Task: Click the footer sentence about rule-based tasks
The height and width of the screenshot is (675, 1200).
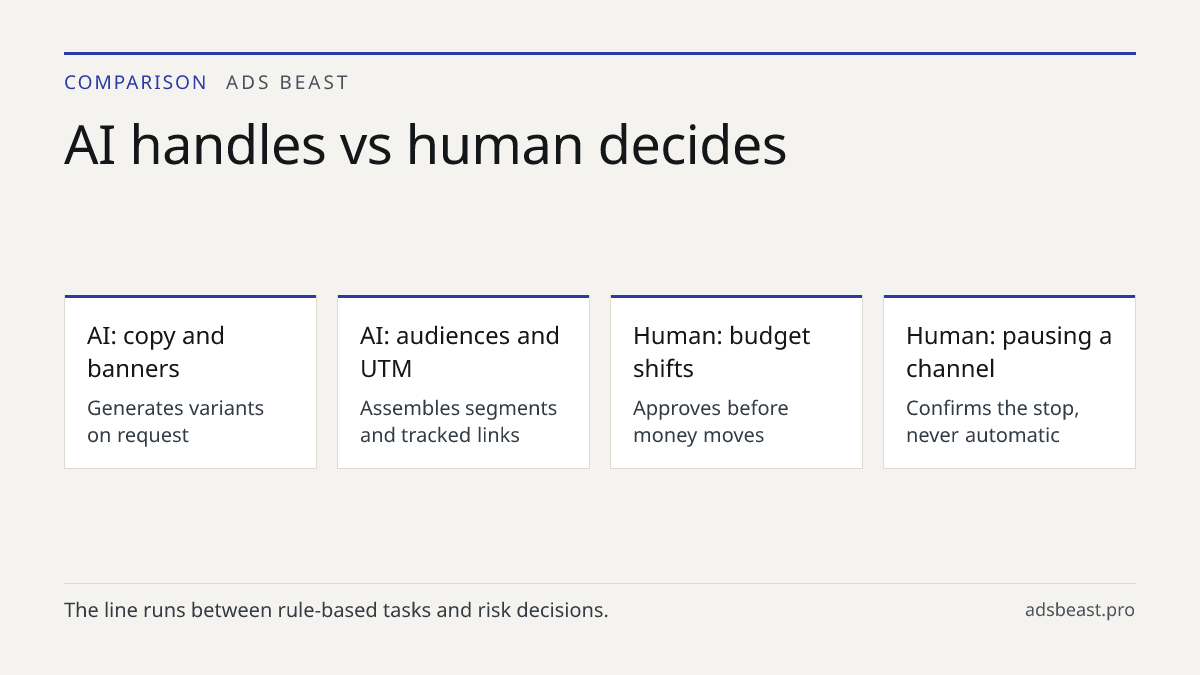Action: [x=336, y=610]
